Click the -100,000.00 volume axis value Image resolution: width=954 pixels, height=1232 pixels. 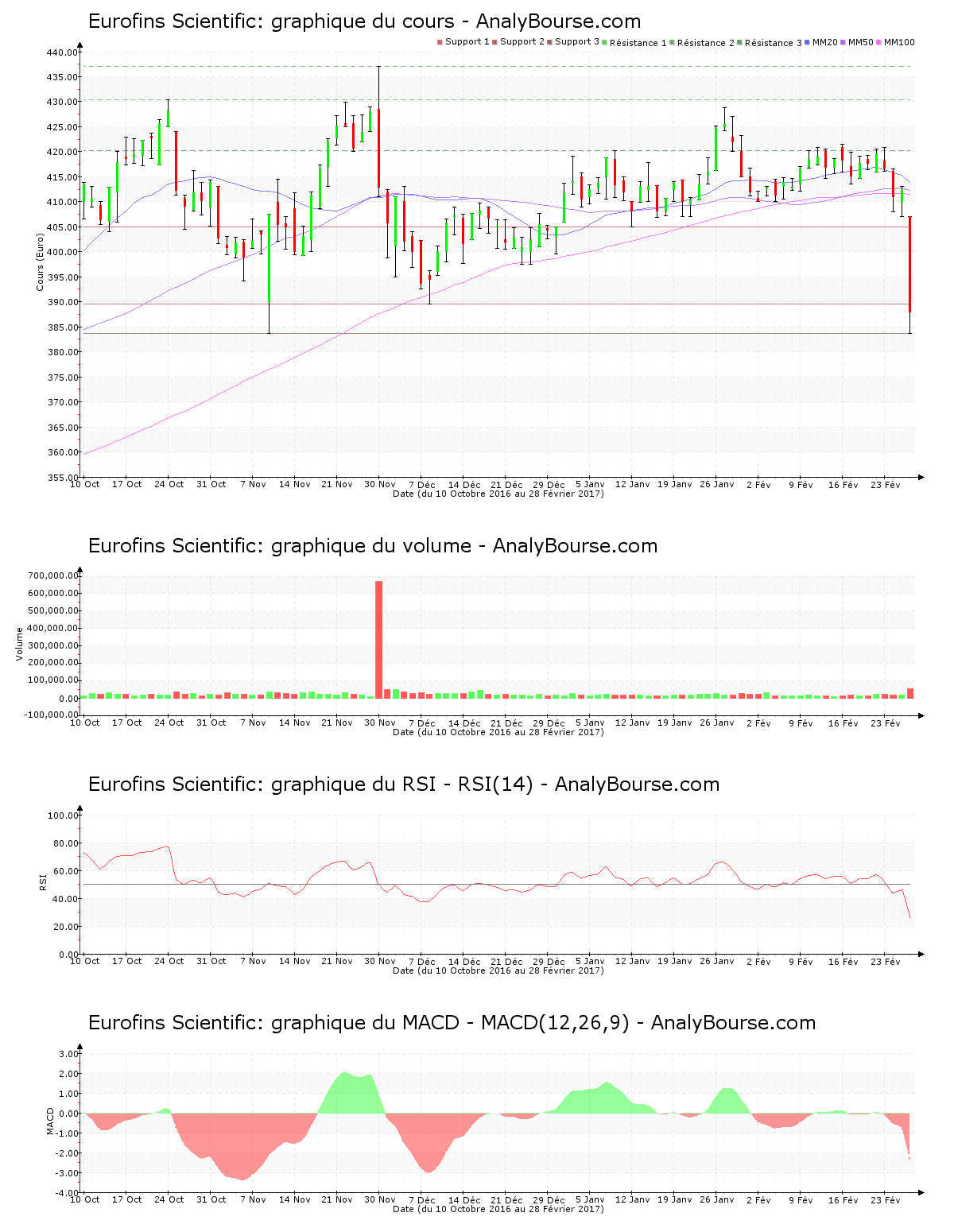51,715
